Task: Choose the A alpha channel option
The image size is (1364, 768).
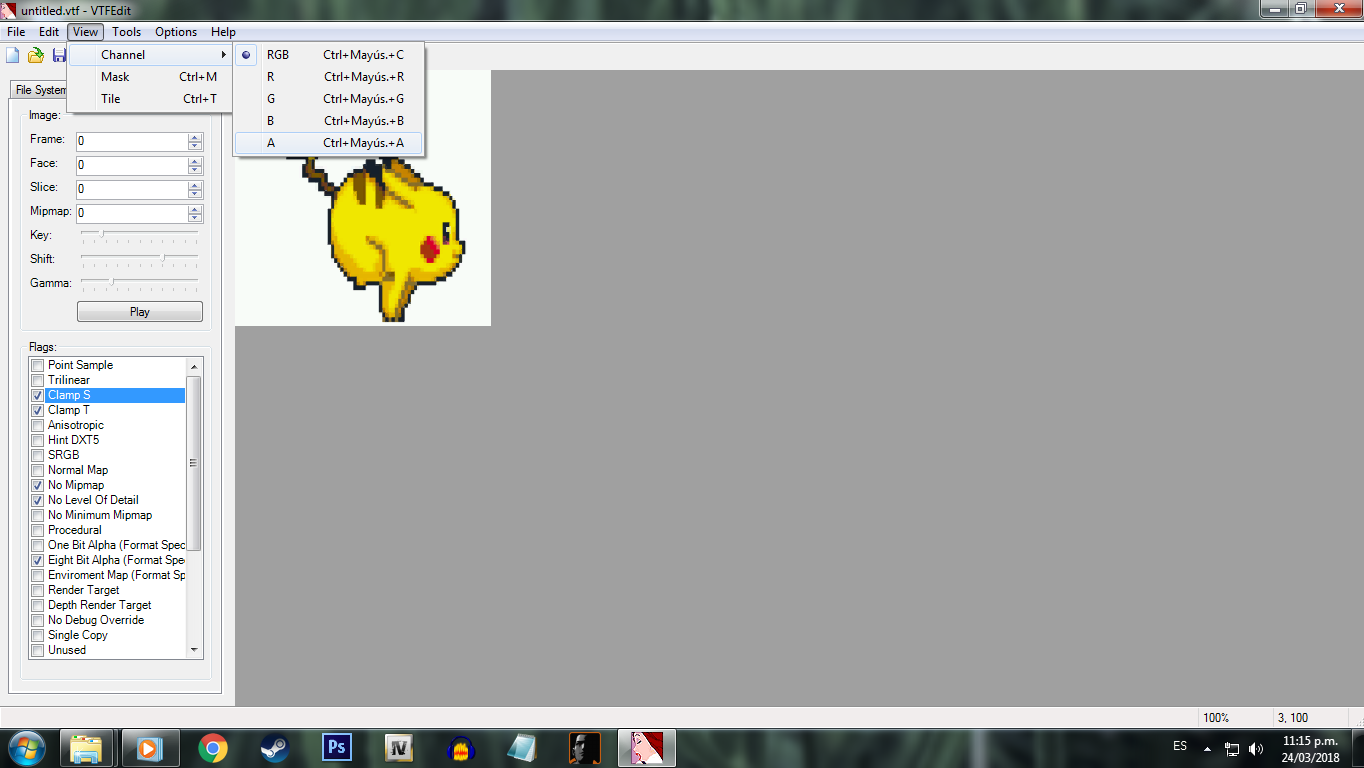Action: pos(329,143)
